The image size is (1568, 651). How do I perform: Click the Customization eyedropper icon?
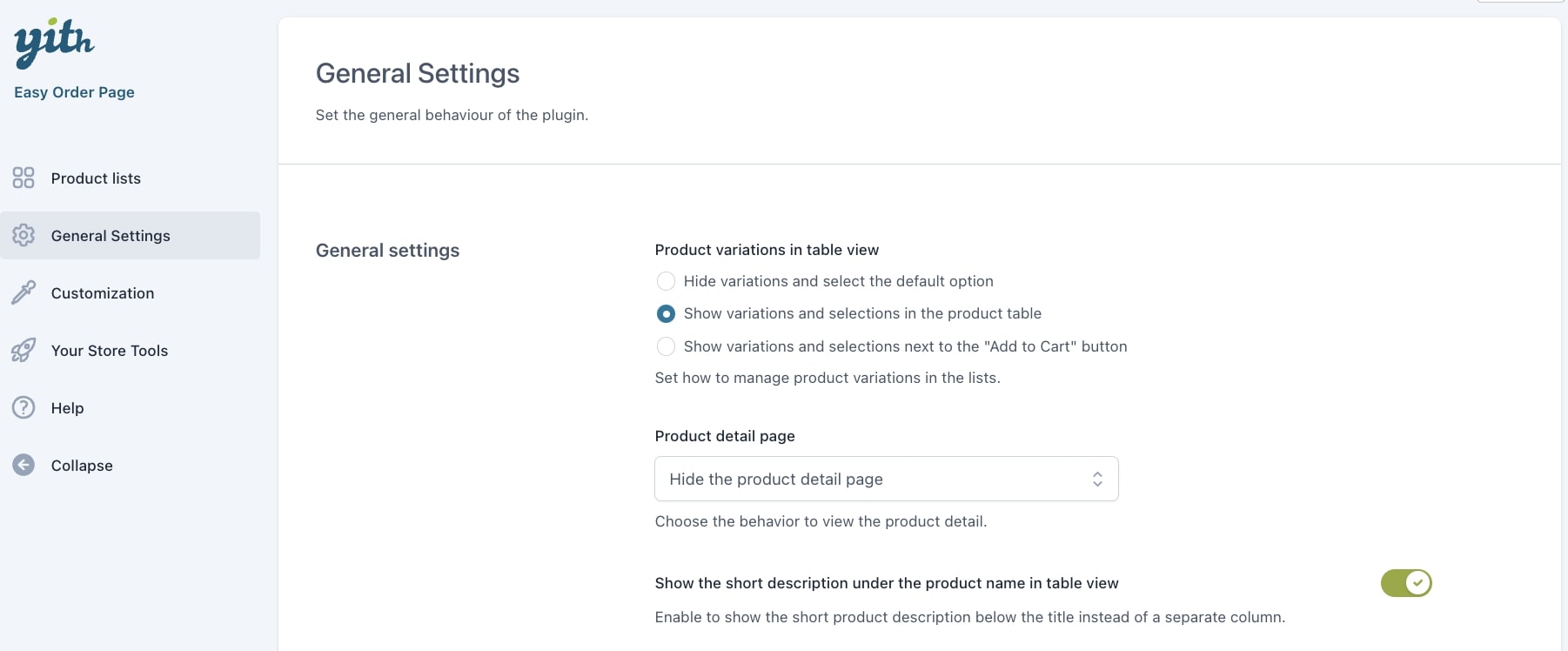click(x=23, y=292)
